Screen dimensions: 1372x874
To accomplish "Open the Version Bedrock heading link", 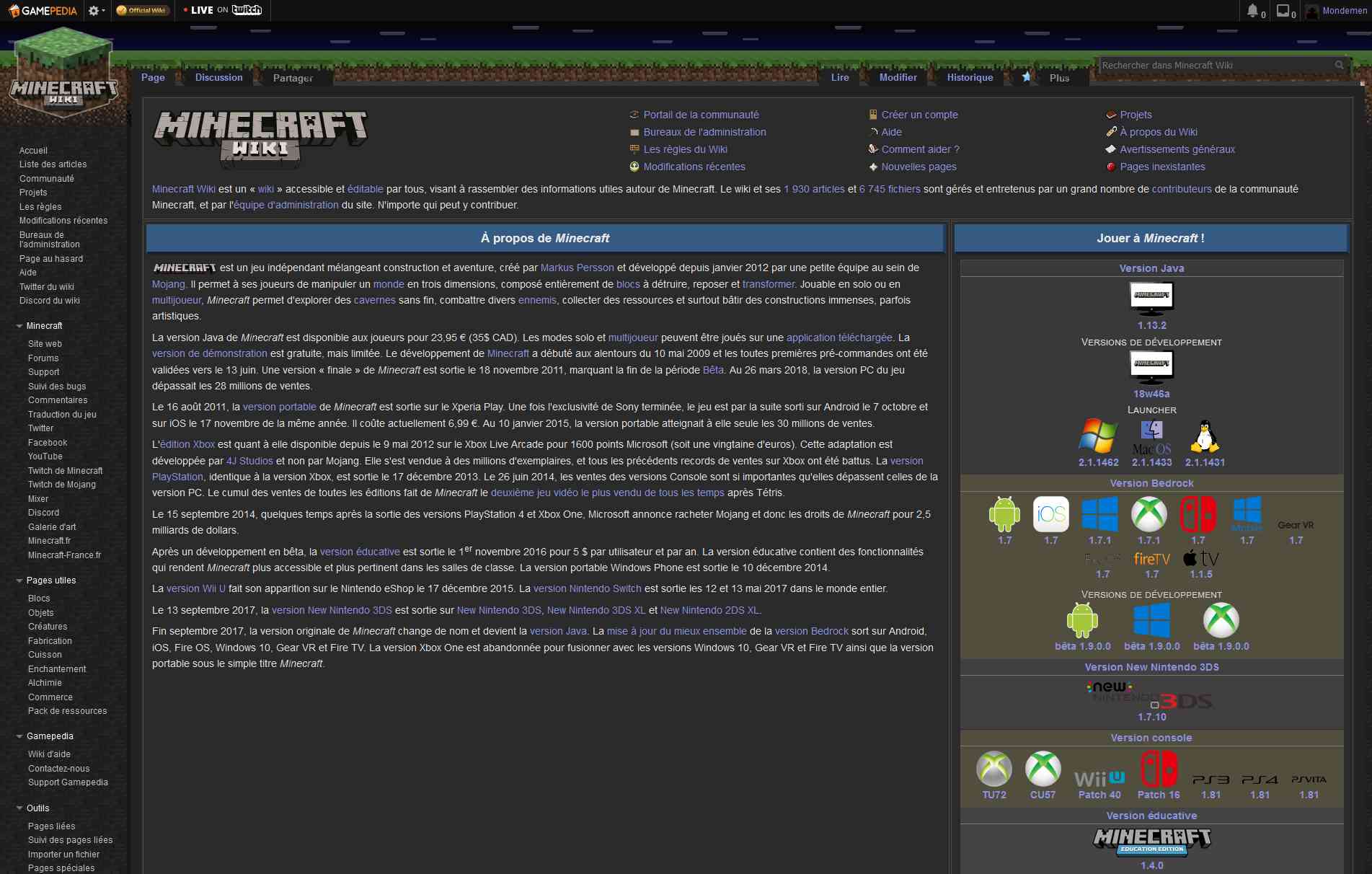I will 1151,483.
